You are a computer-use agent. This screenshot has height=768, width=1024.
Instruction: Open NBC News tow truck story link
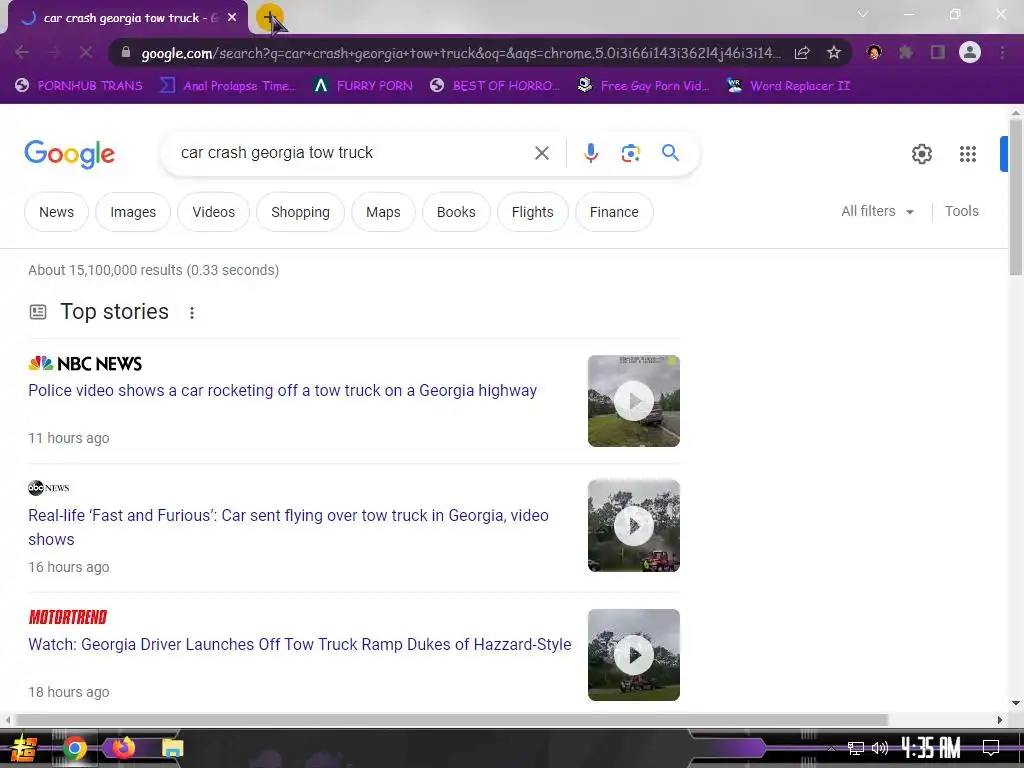point(282,391)
